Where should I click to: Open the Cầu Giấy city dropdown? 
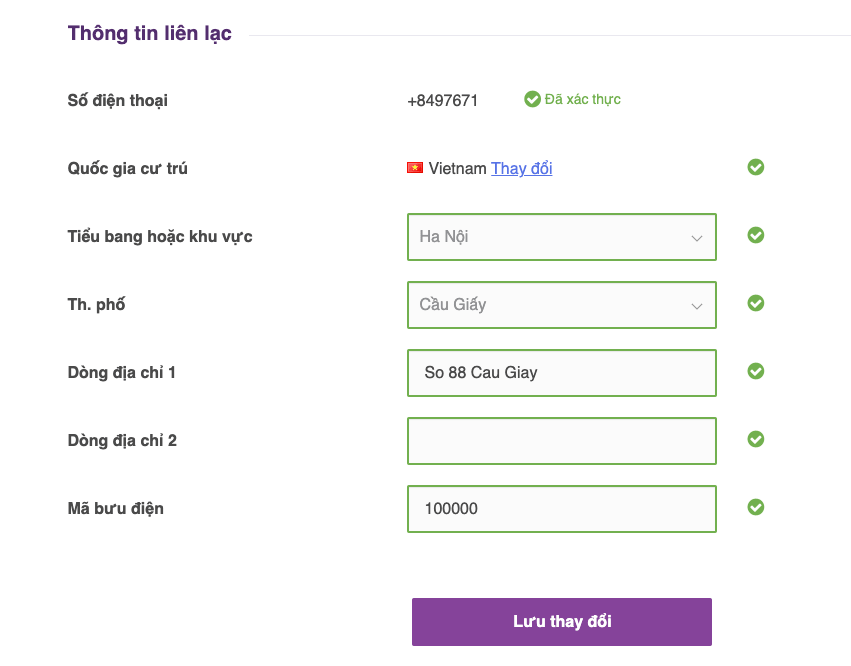click(562, 305)
